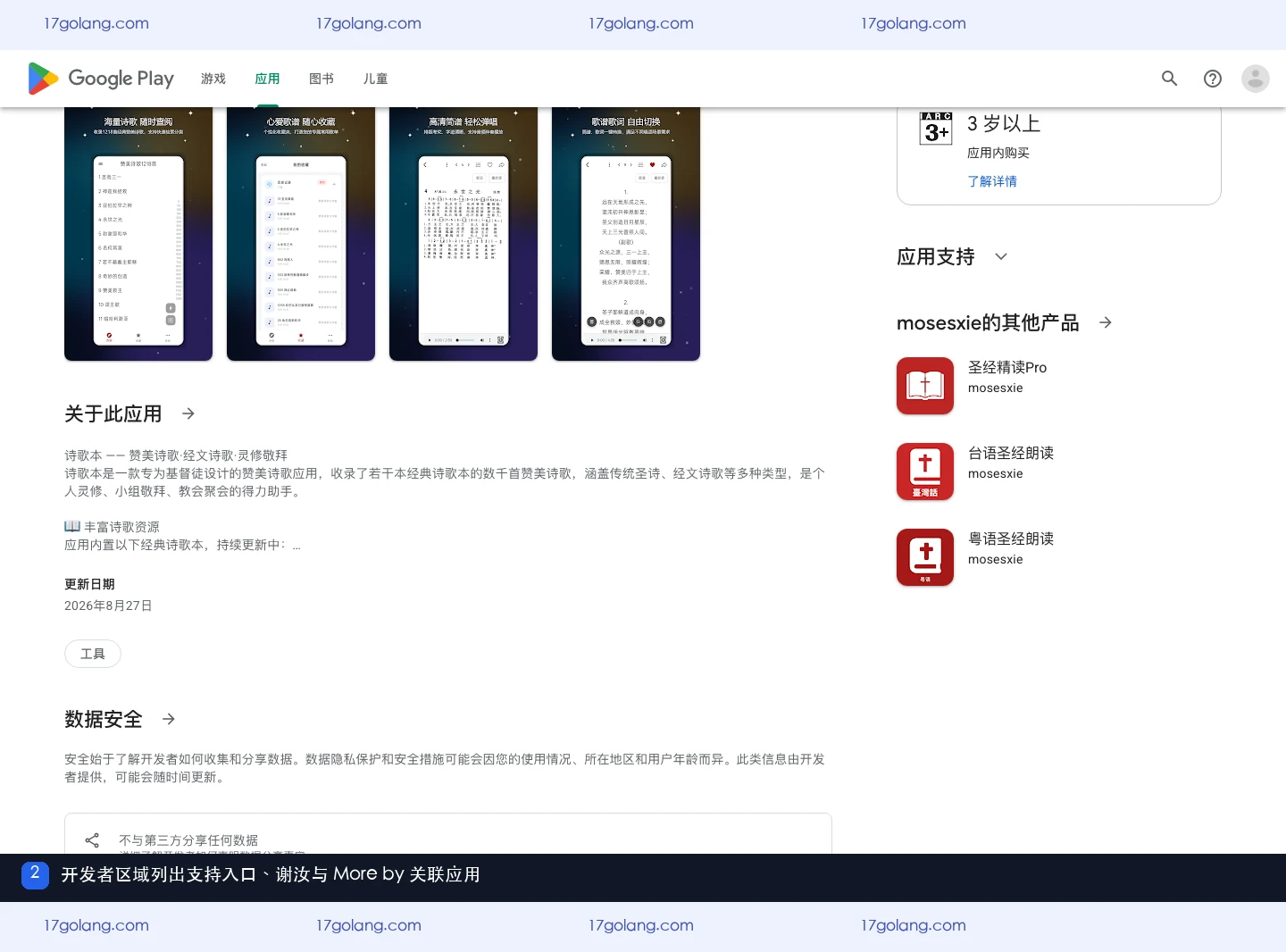This screenshot has width=1286, height=952.
Task: Open the 圣经精读Pro app icon
Action: [925, 386]
